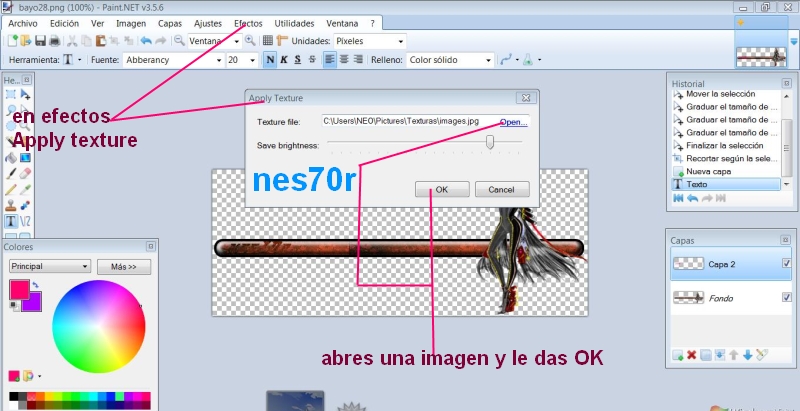Select the Pencil tool

pos(11,190)
